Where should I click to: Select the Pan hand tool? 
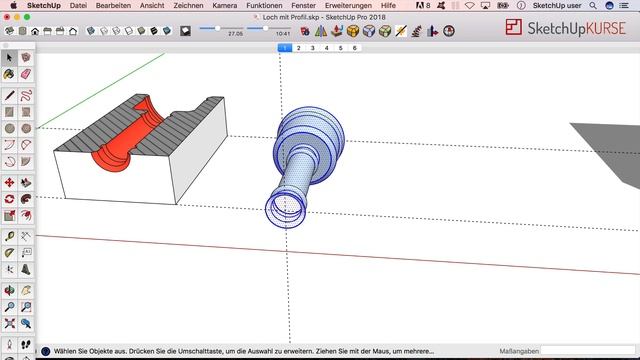(x=26, y=291)
